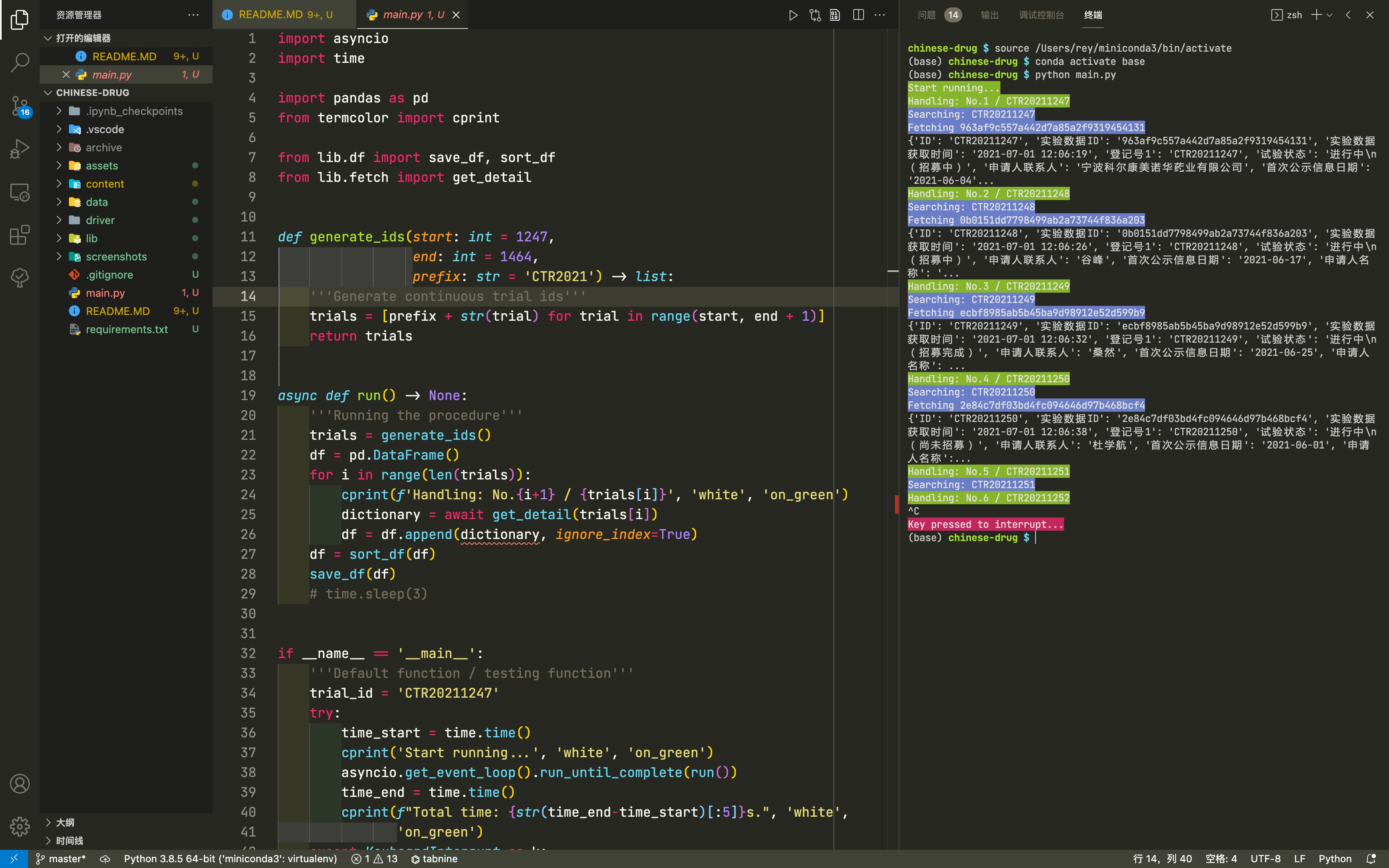Collapse the CHINESE-DRUG folder section
This screenshot has height=868, width=1389.
click(x=126, y=93)
